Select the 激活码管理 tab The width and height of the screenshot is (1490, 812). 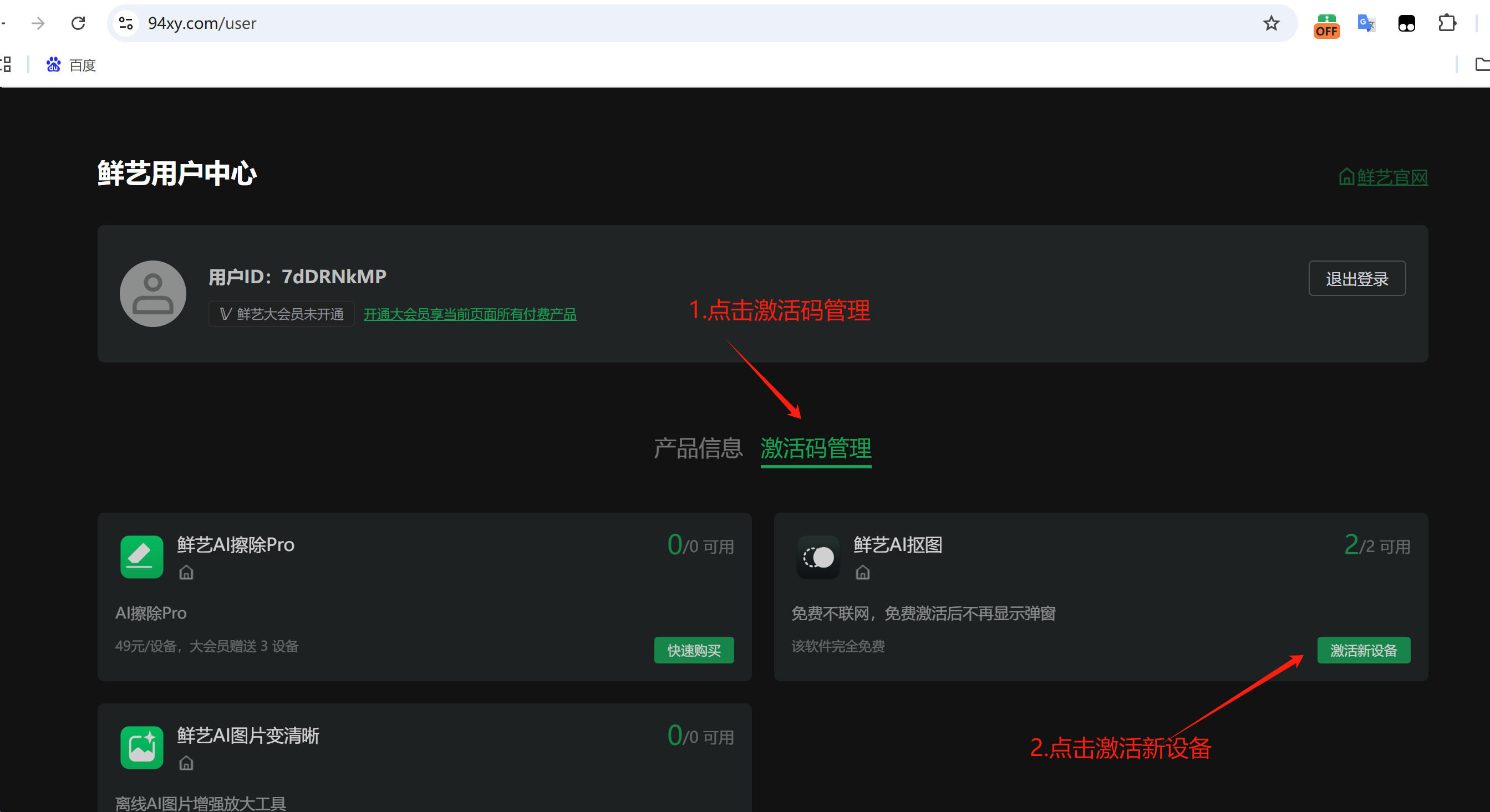(816, 448)
